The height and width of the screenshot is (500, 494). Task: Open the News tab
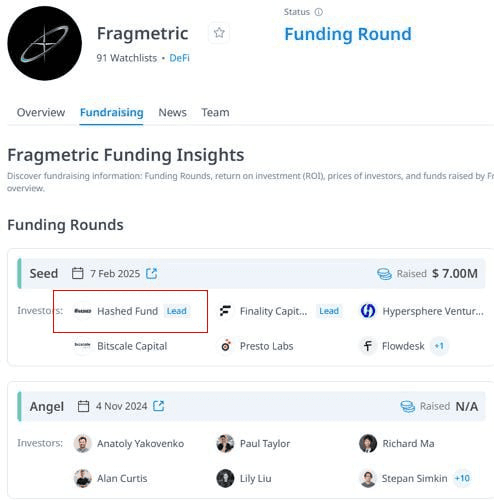coord(172,113)
